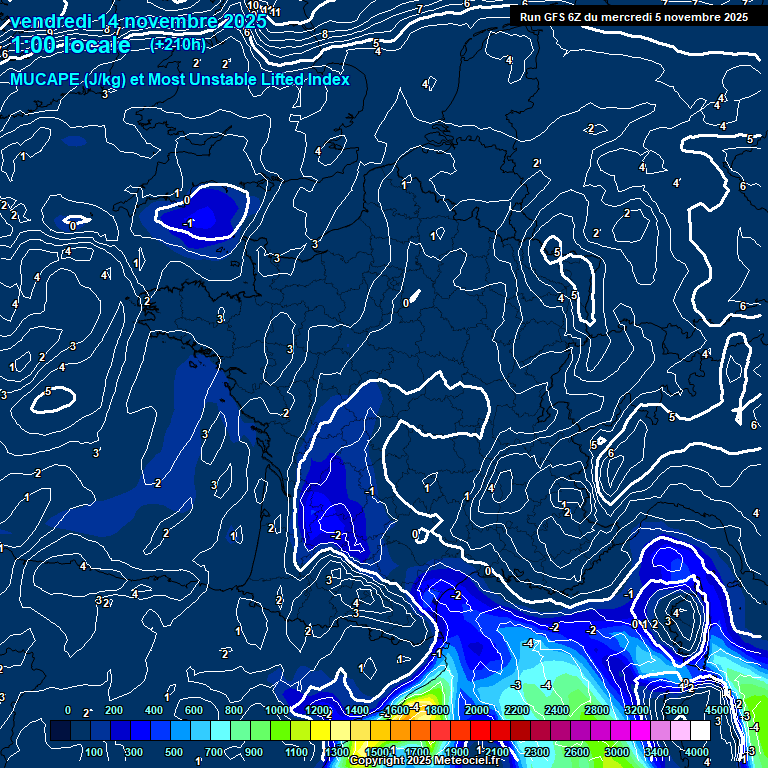
Task: Click the legend swatch between 3600 and 4000
Action: click(x=680, y=730)
